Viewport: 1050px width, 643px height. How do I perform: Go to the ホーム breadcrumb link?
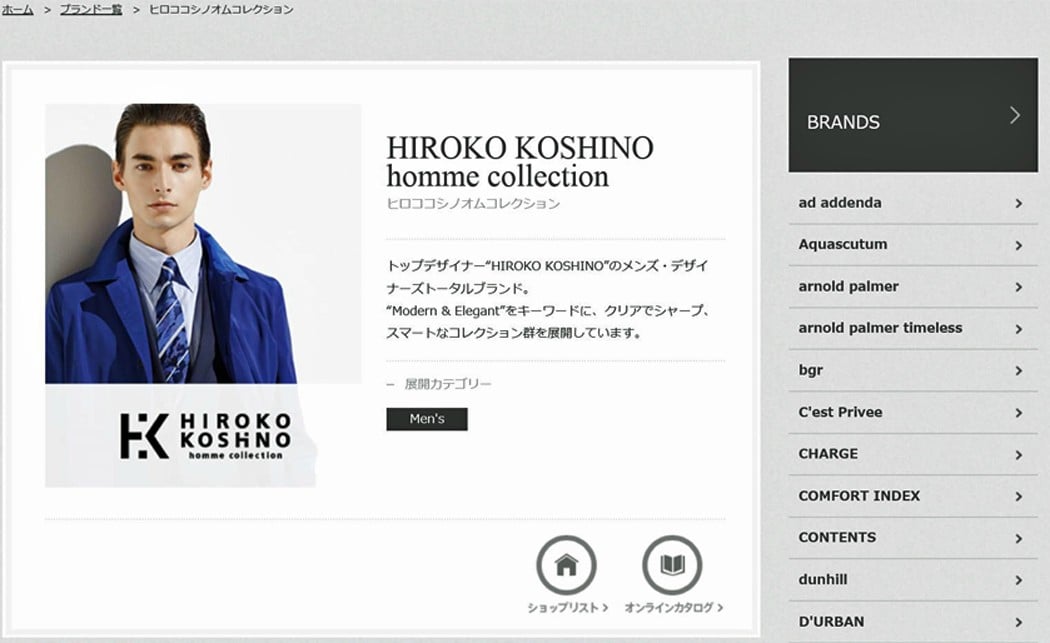pos(17,9)
